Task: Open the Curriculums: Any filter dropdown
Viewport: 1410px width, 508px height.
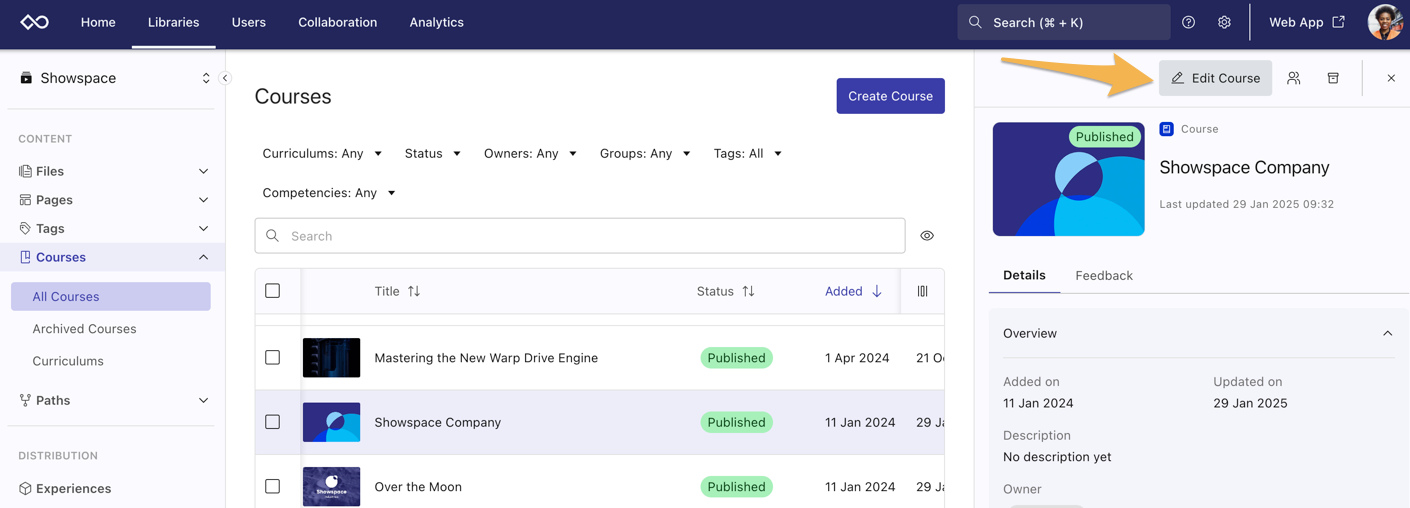Action: pos(322,154)
